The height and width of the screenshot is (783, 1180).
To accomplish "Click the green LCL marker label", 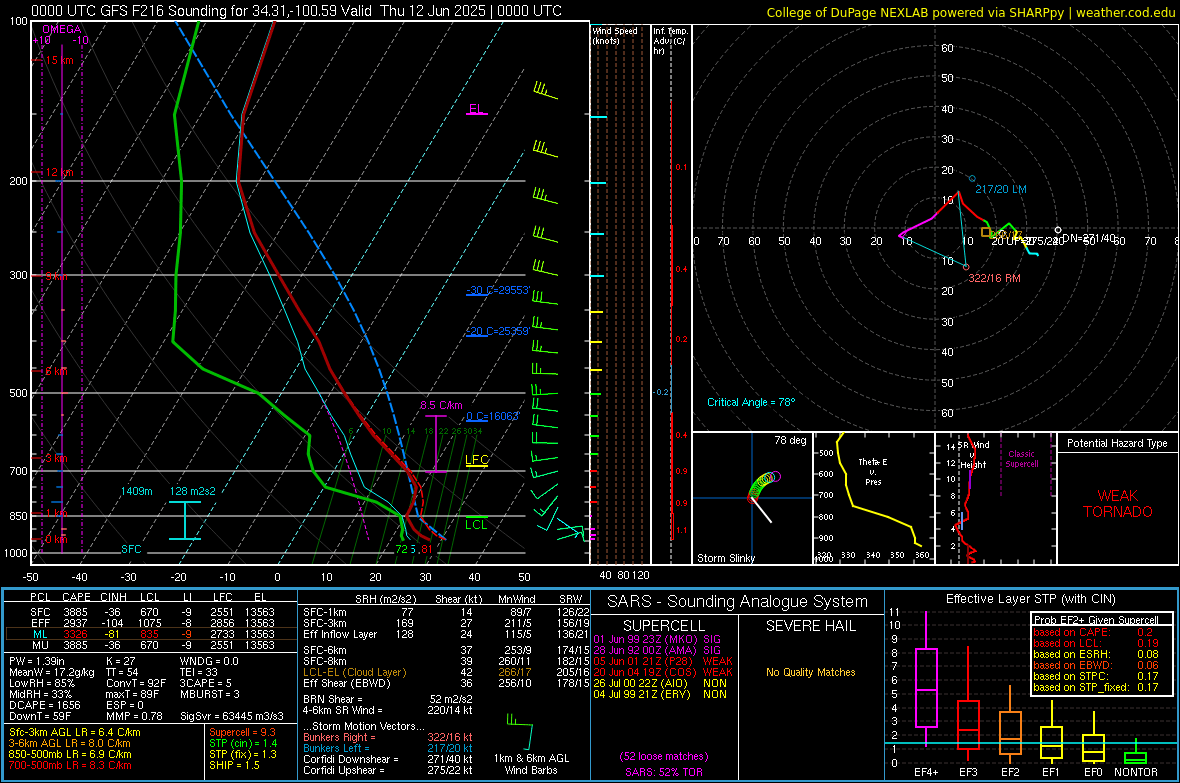I will point(476,525).
